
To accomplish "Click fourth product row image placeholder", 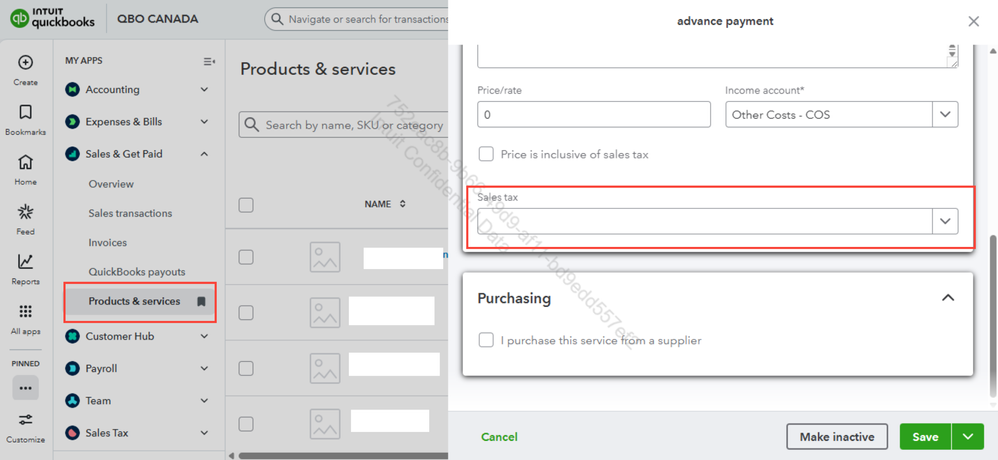I will coord(325,423).
